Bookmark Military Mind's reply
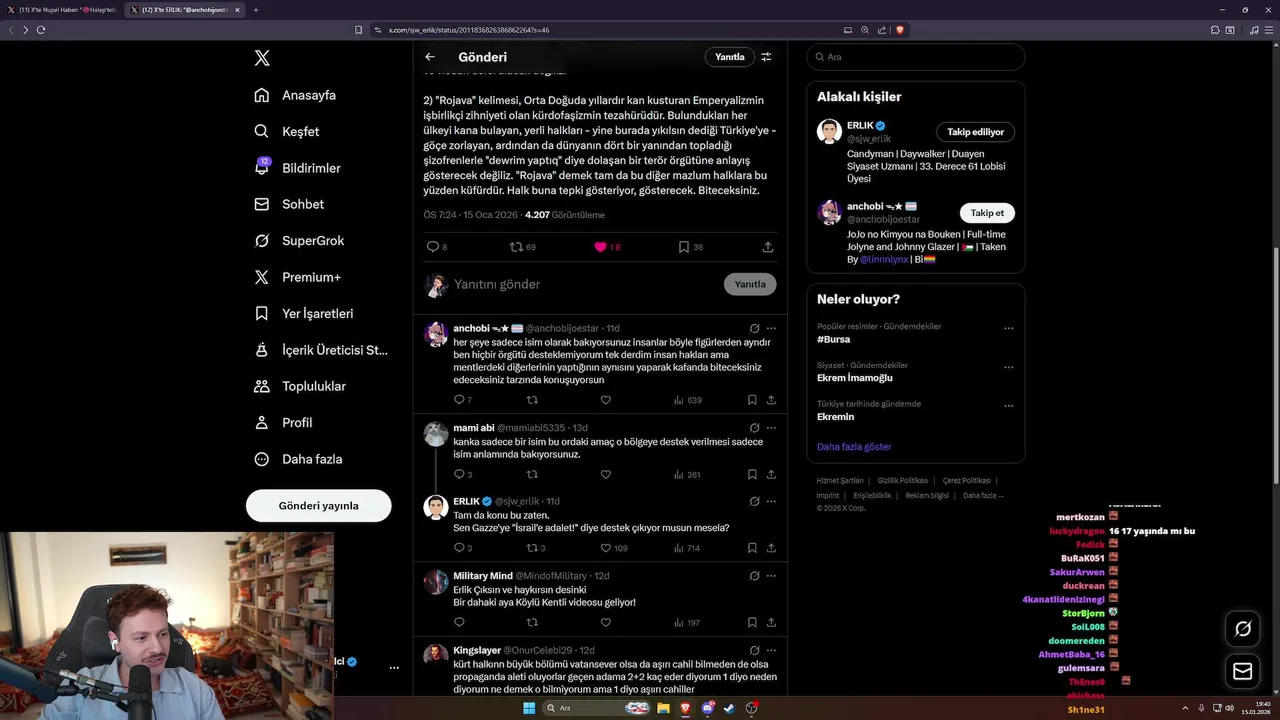 752,623
